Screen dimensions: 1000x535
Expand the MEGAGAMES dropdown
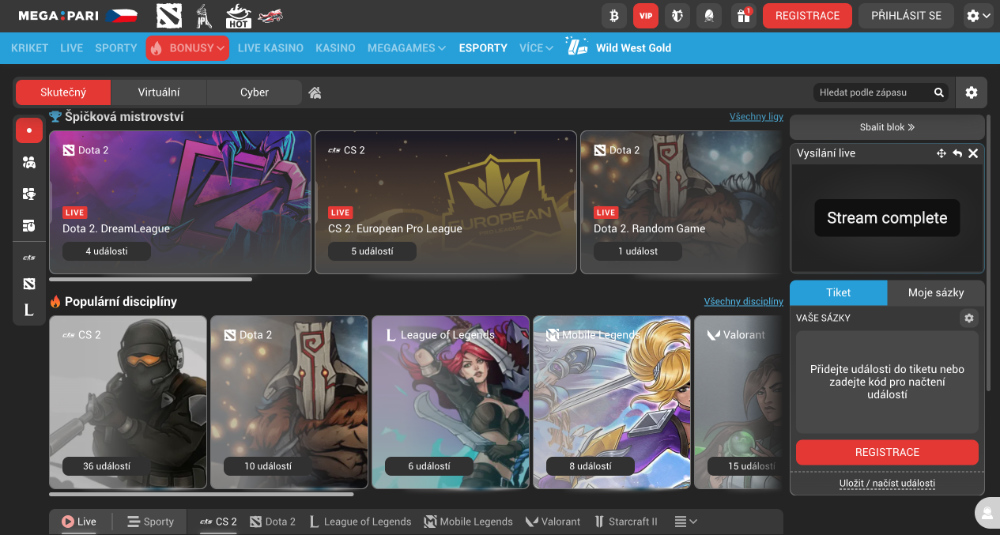[406, 48]
